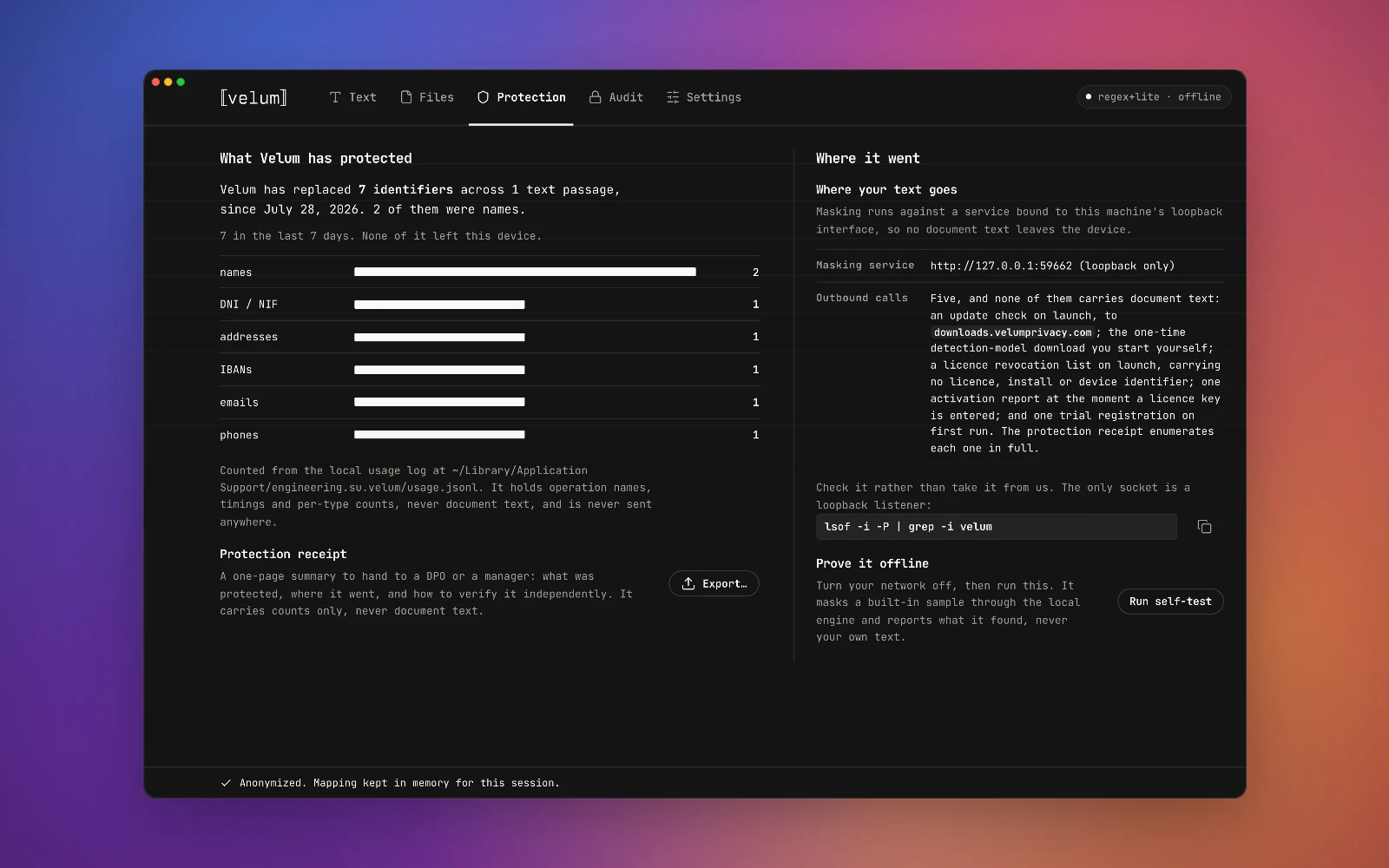Click the 'Where it went' heading
Viewport: 1389px width, 868px height.
tap(868, 158)
